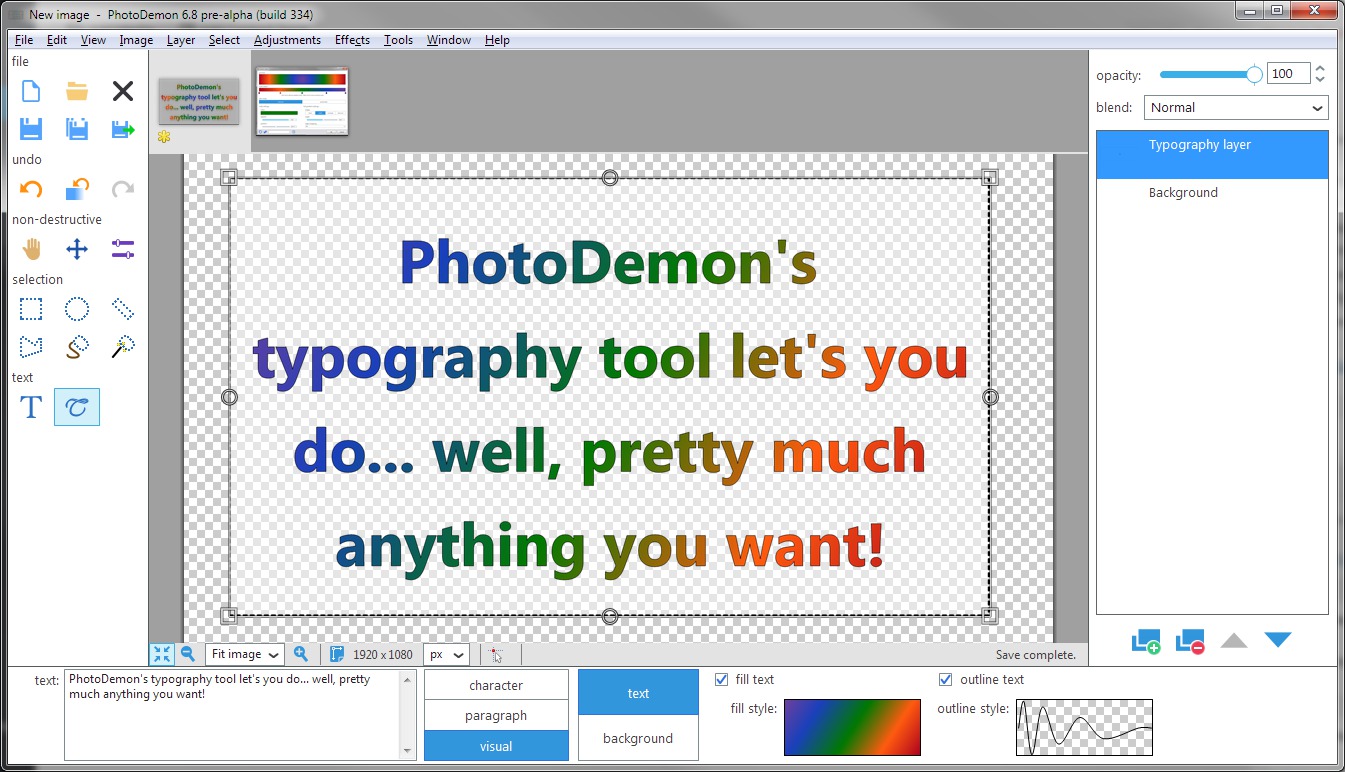Click the gray redo arrow icon

click(x=123, y=189)
